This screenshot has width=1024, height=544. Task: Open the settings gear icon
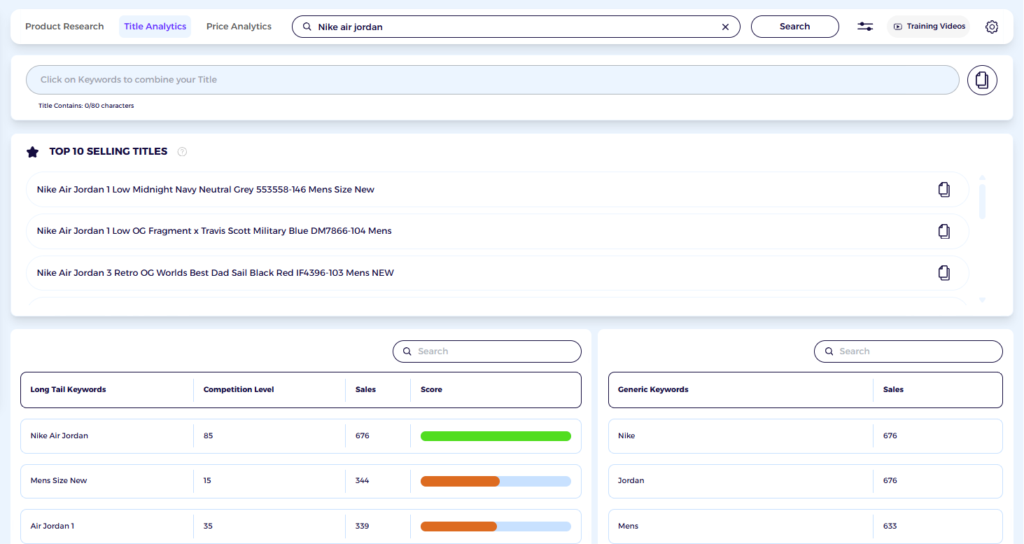point(991,27)
